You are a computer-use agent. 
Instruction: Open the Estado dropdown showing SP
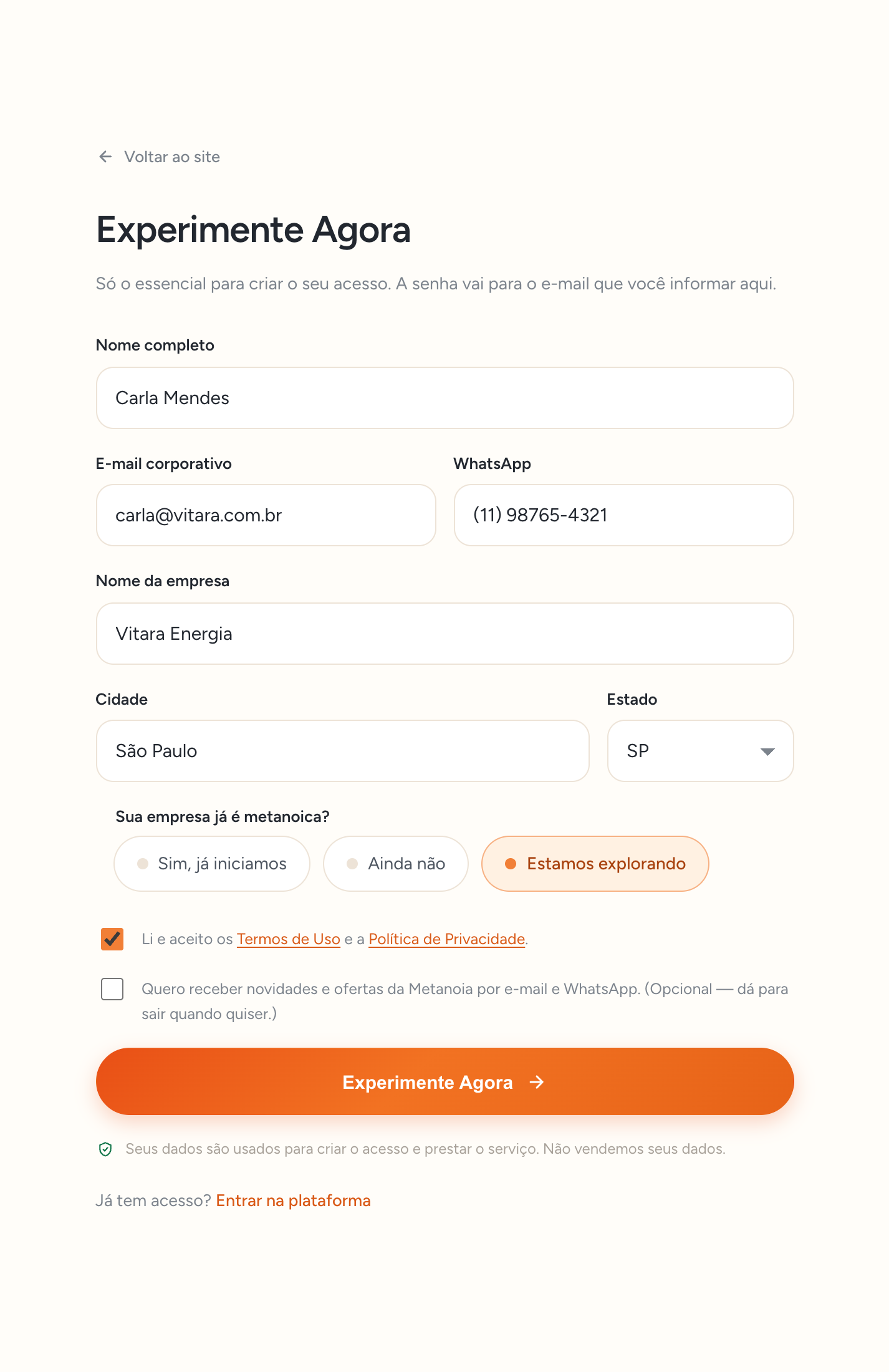(x=701, y=751)
